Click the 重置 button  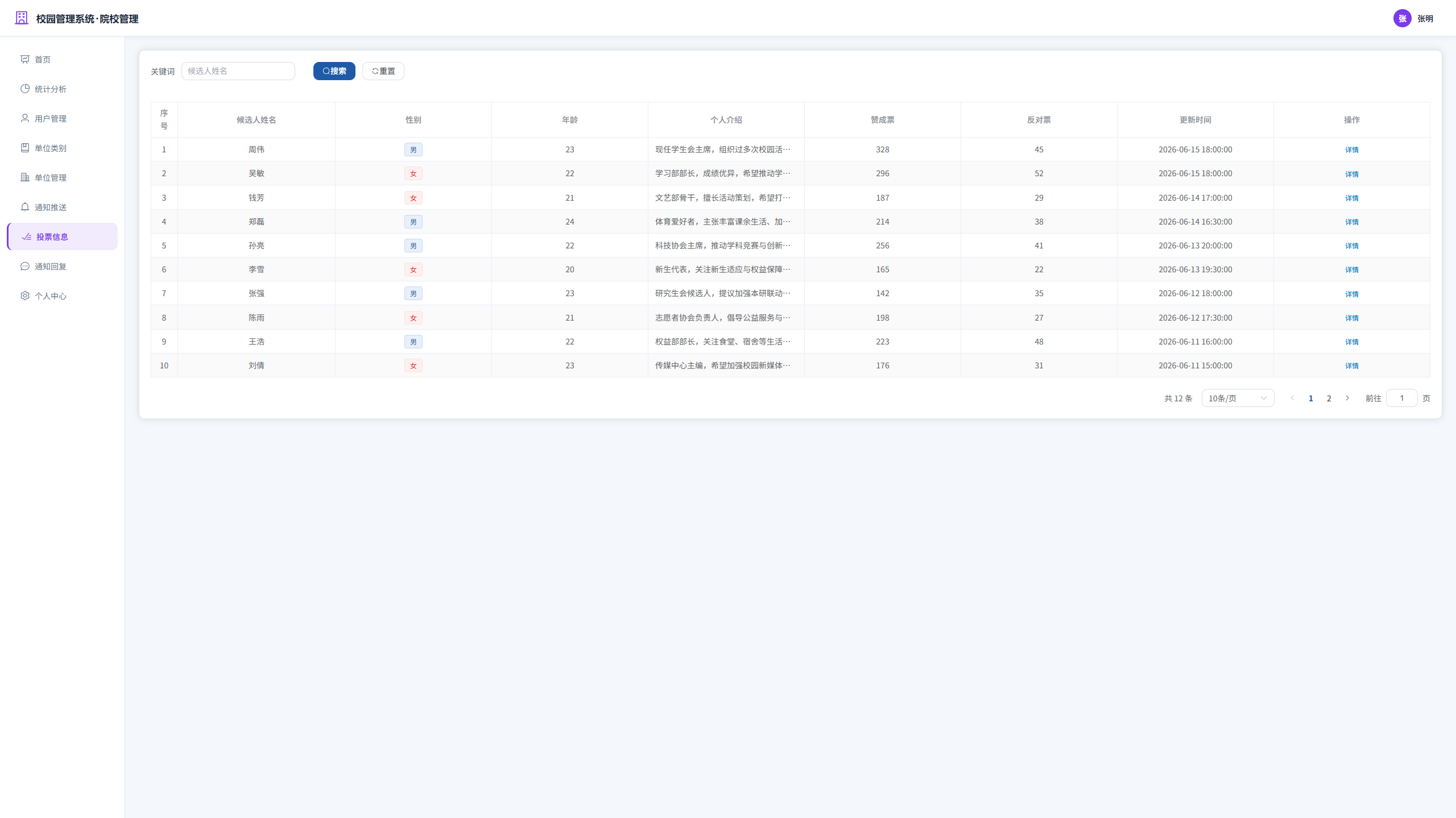(x=383, y=71)
